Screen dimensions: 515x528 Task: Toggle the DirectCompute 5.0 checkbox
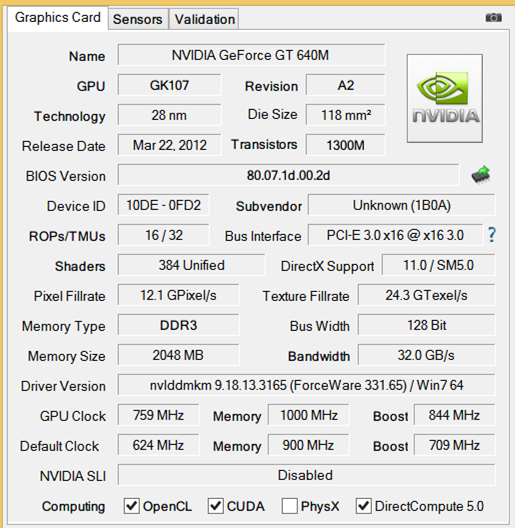(x=364, y=506)
